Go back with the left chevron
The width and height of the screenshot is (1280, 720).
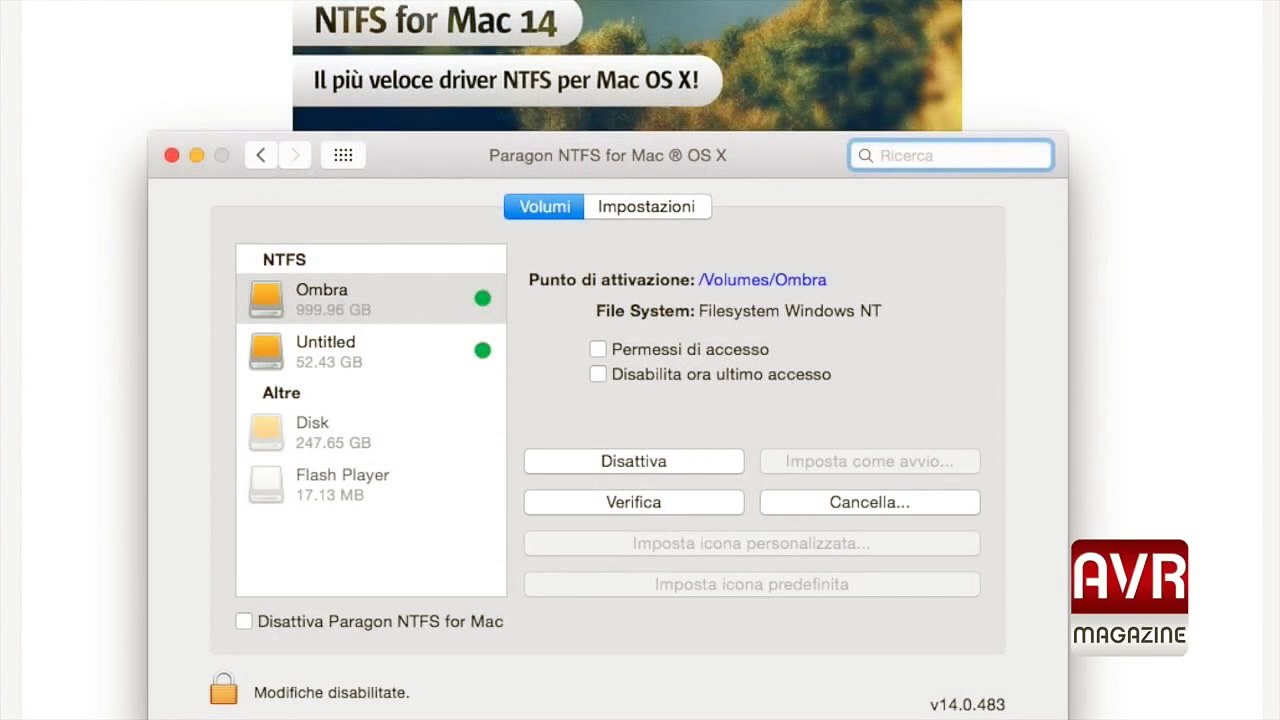coord(261,155)
